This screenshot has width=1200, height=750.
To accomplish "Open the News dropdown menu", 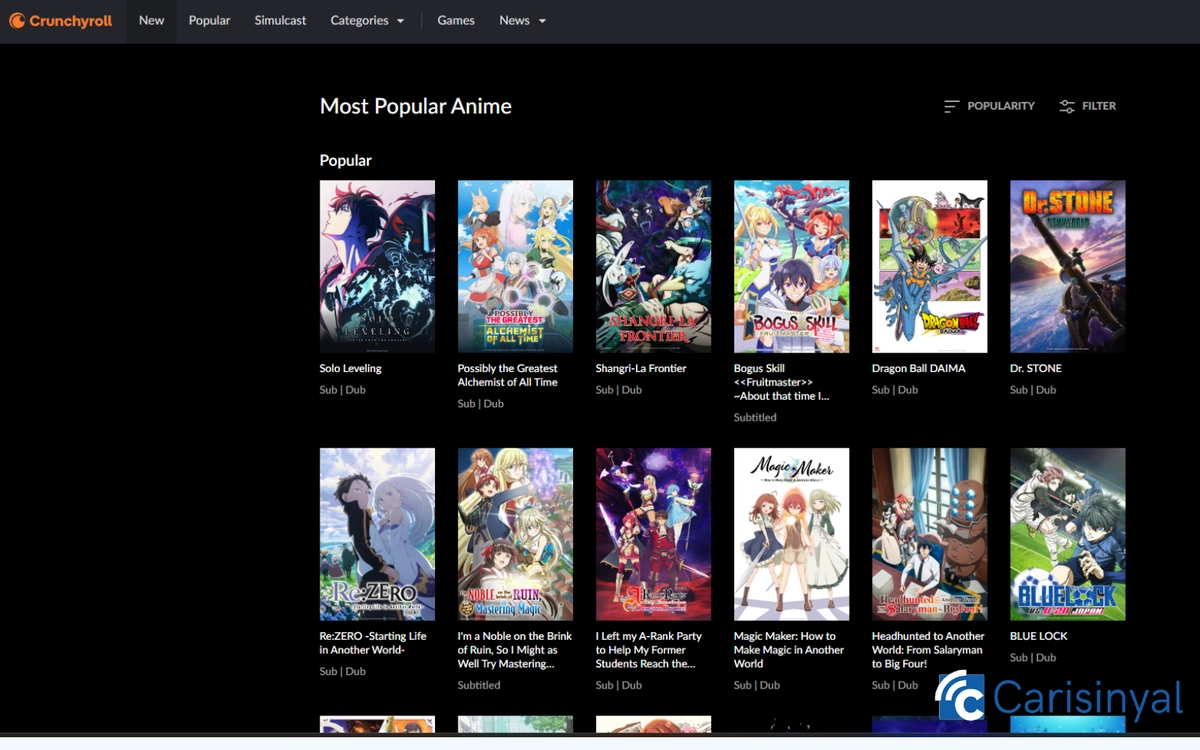I will pyautogui.click(x=514, y=20).
